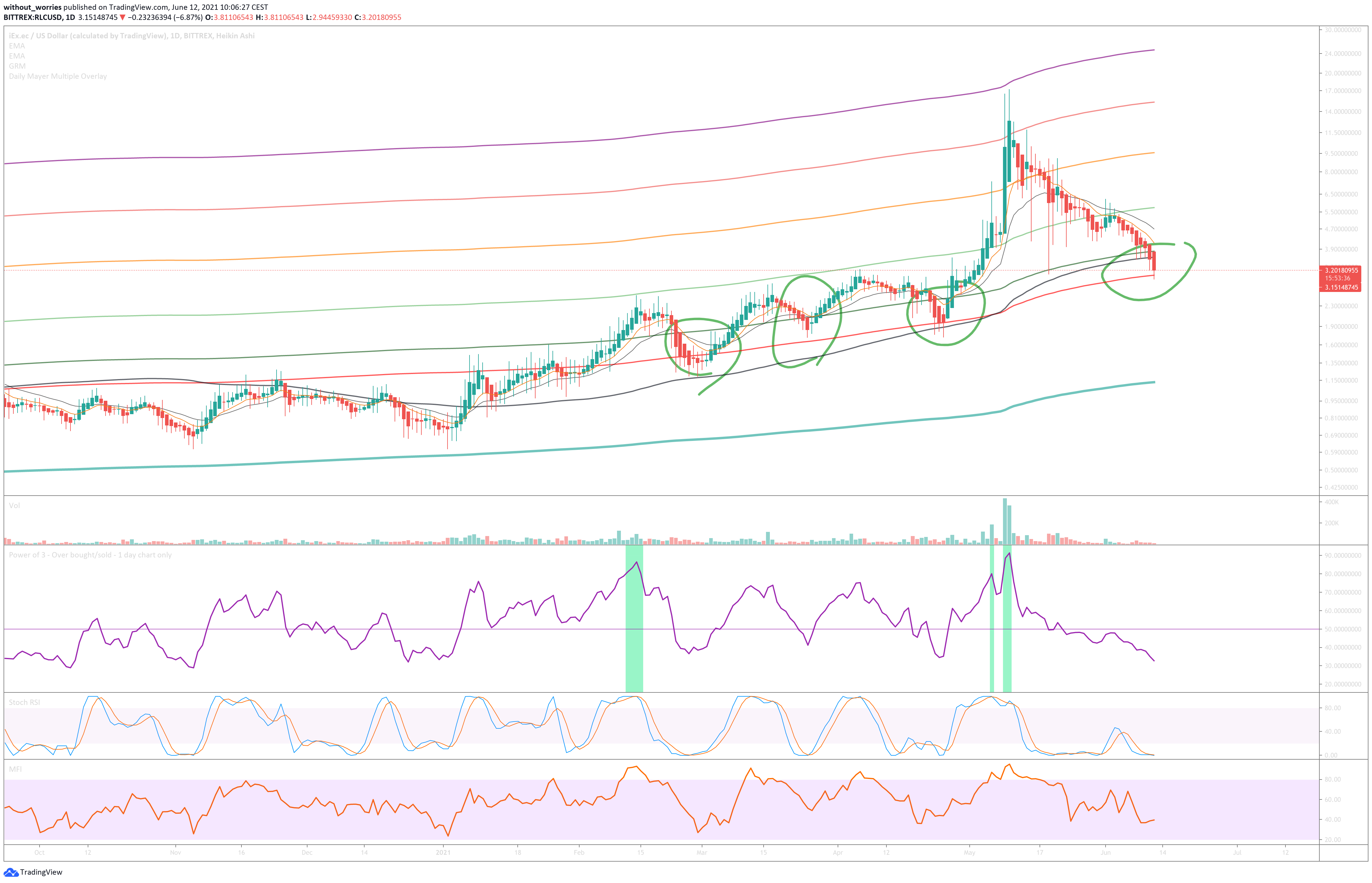Click the MFI pane label

(x=15, y=769)
